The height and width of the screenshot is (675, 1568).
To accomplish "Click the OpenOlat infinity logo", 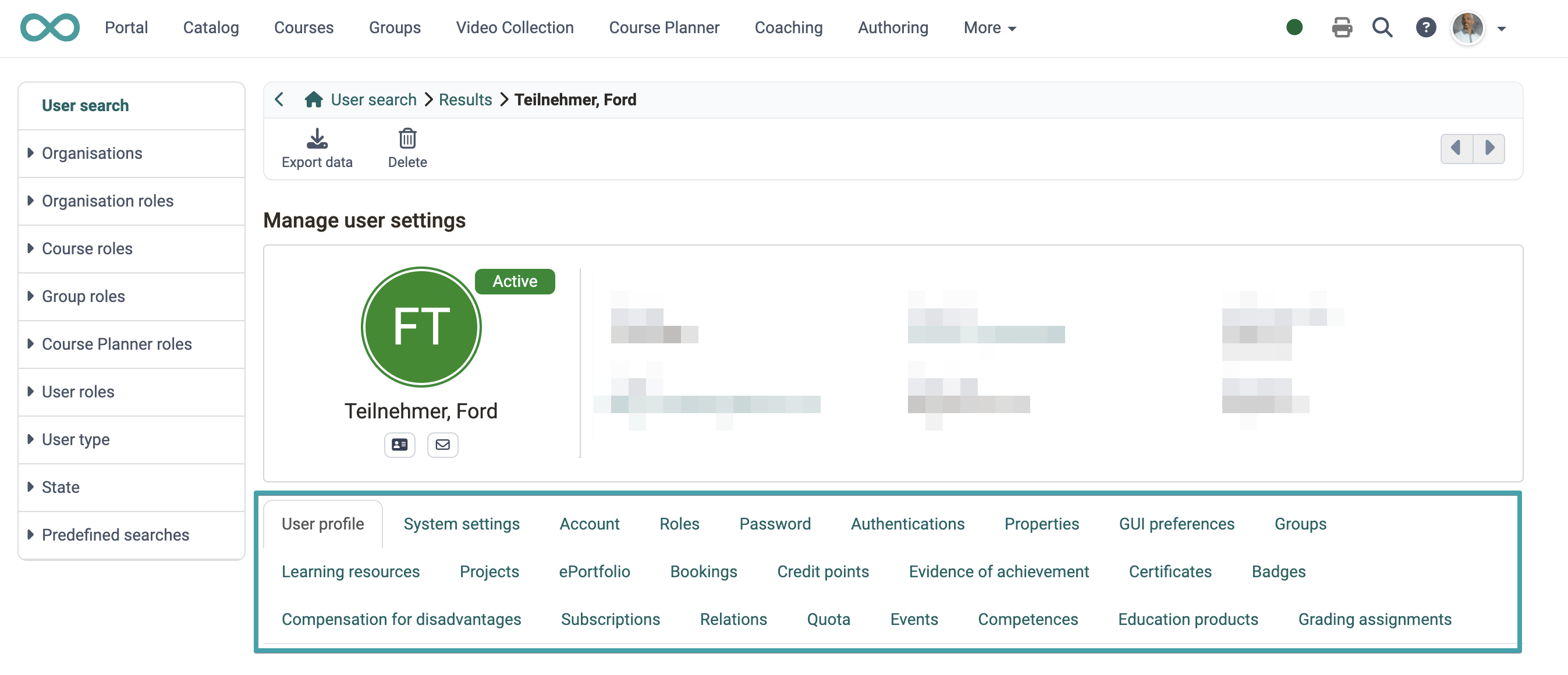I will pyautogui.click(x=50, y=27).
